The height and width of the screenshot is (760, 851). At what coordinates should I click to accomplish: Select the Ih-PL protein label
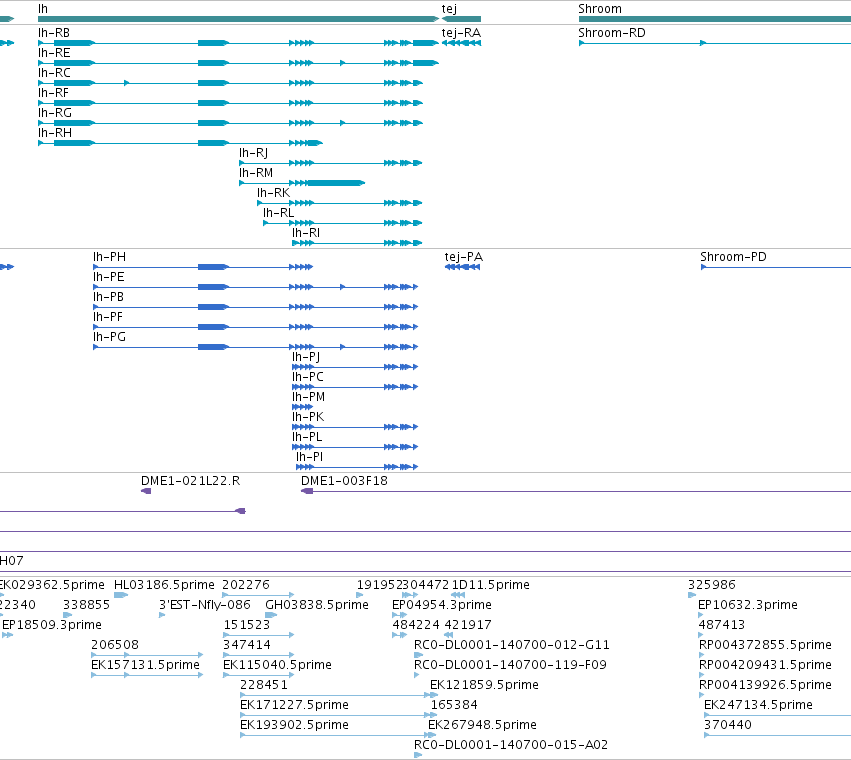point(307,437)
